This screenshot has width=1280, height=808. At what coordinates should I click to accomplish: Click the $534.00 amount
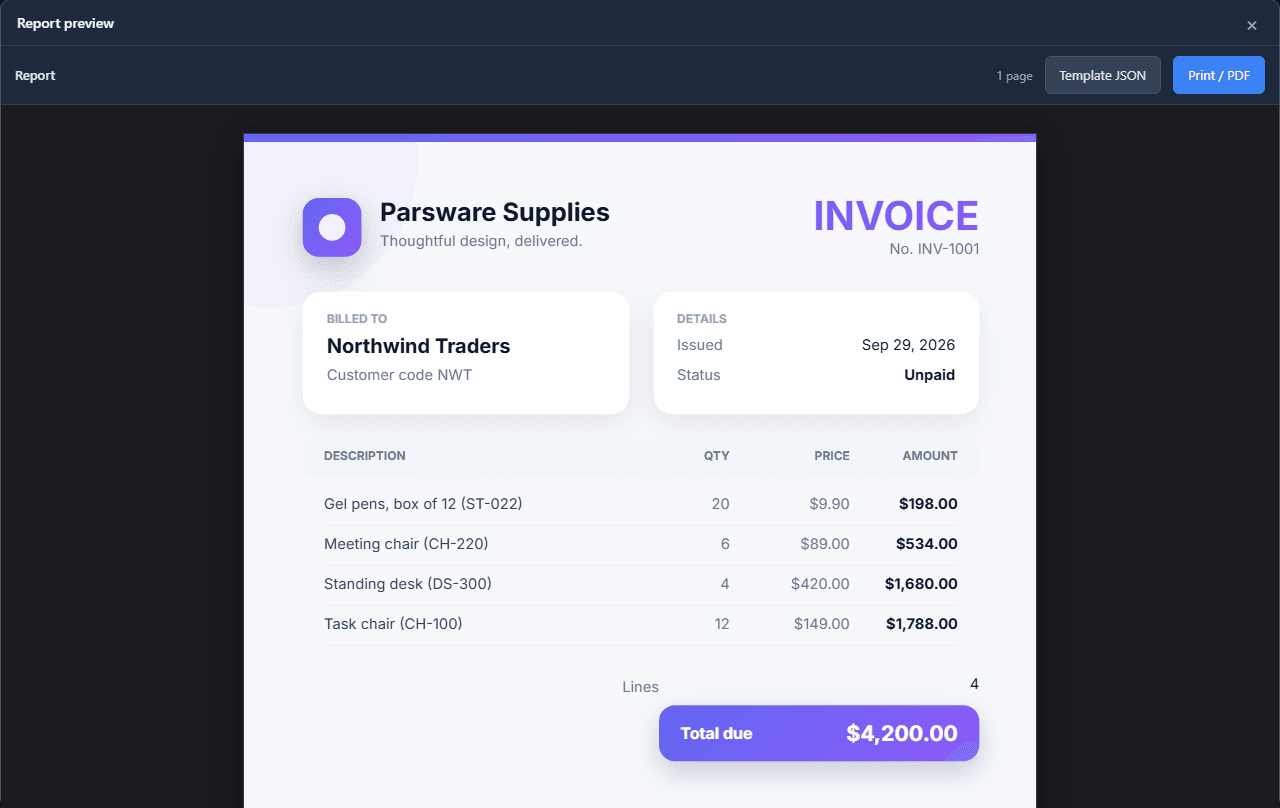click(928, 544)
